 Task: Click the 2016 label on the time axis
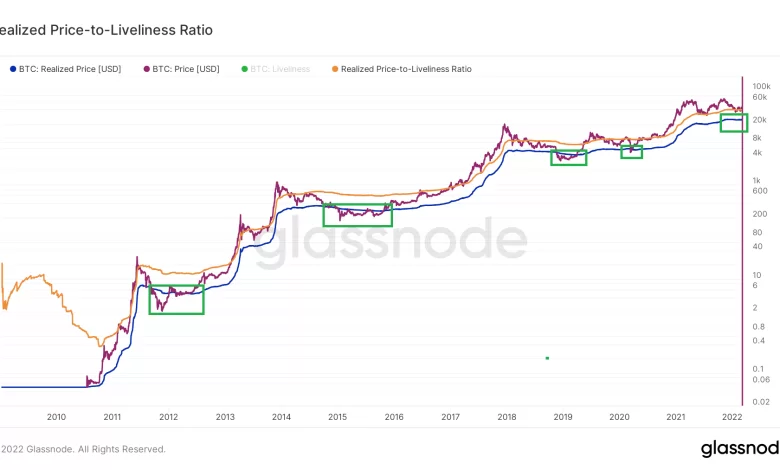394,416
